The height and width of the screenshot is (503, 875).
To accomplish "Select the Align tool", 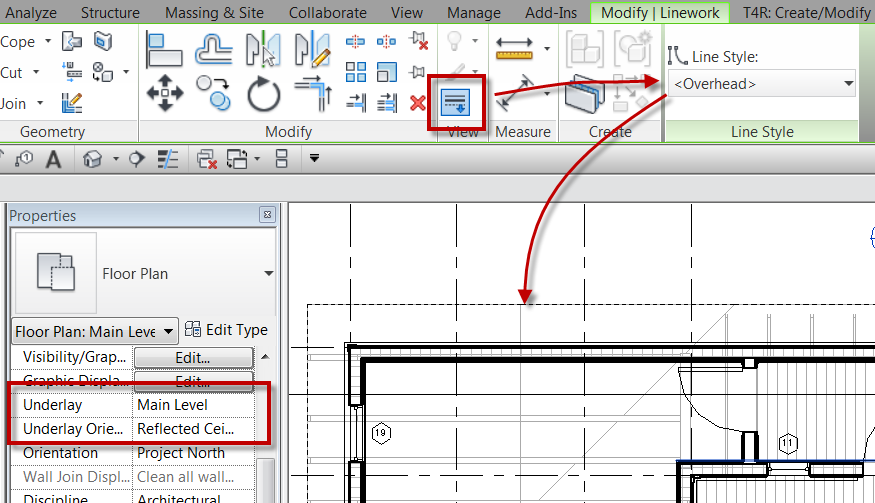I will tap(164, 49).
